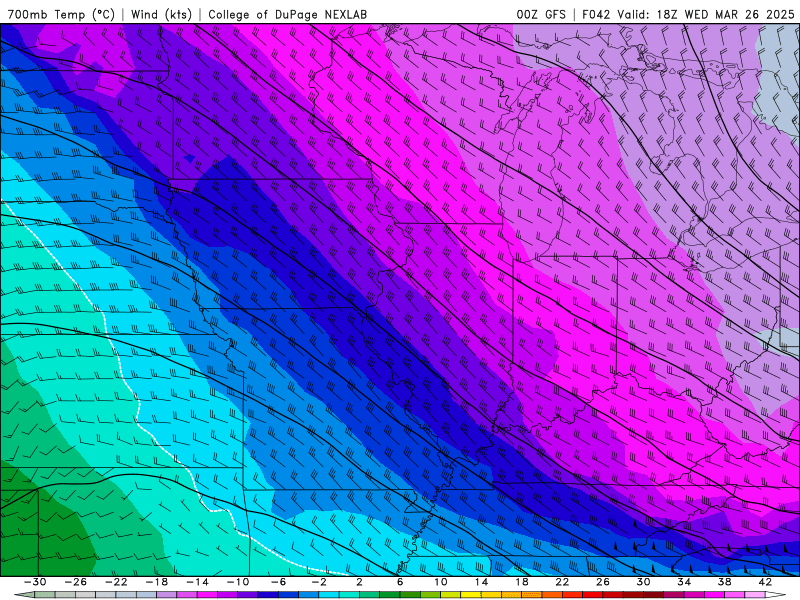
Task: Click the '38' color bar label
Action: tap(724, 582)
